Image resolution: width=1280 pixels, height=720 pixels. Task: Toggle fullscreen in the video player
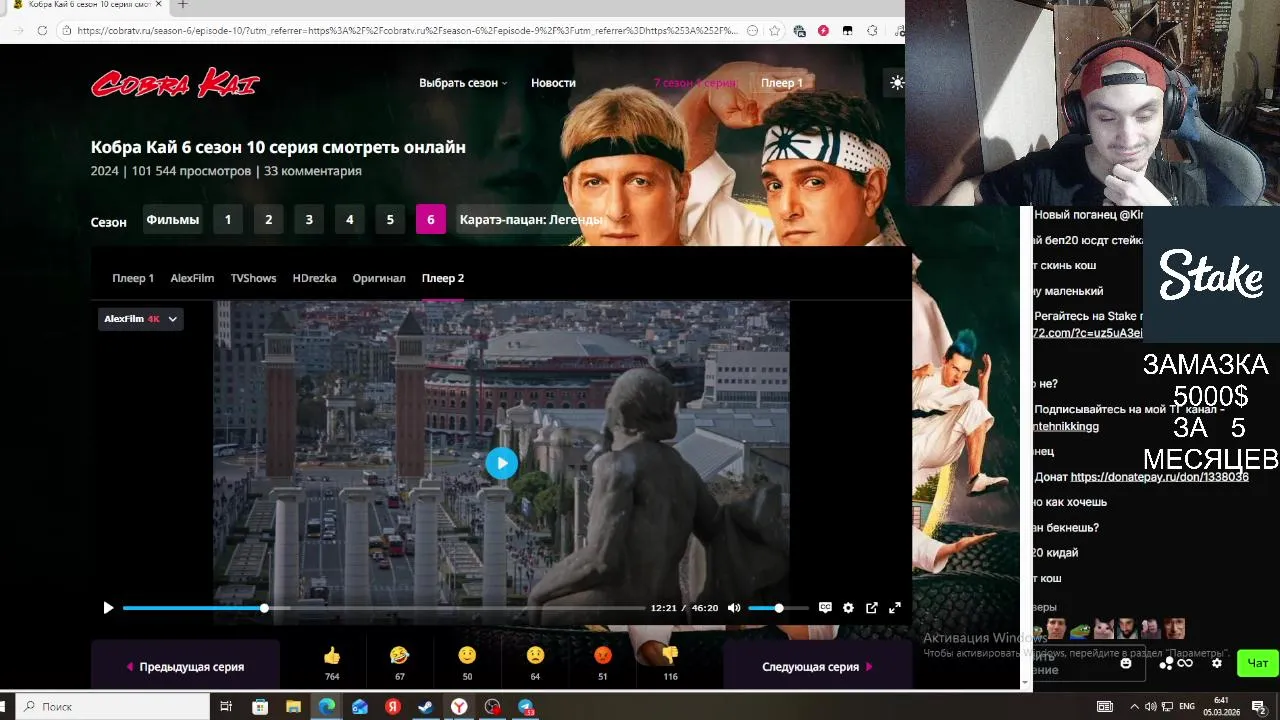pyautogui.click(x=895, y=608)
